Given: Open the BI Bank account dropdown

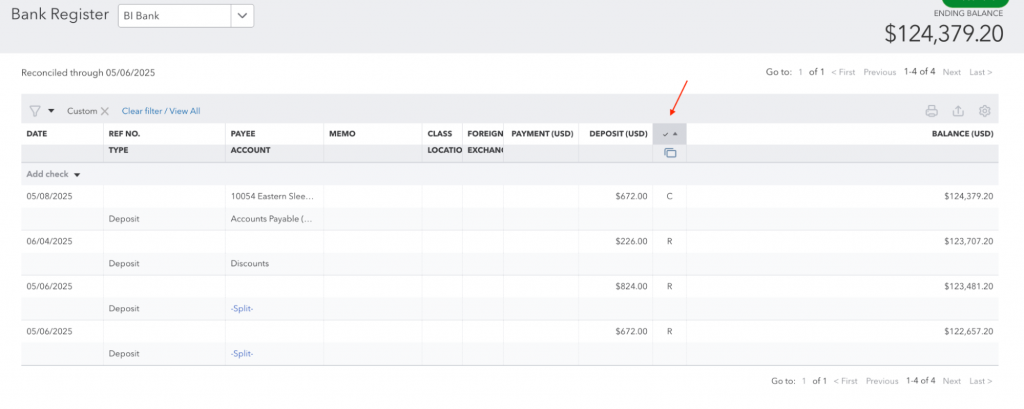Looking at the screenshot, I should click(243, 16).
